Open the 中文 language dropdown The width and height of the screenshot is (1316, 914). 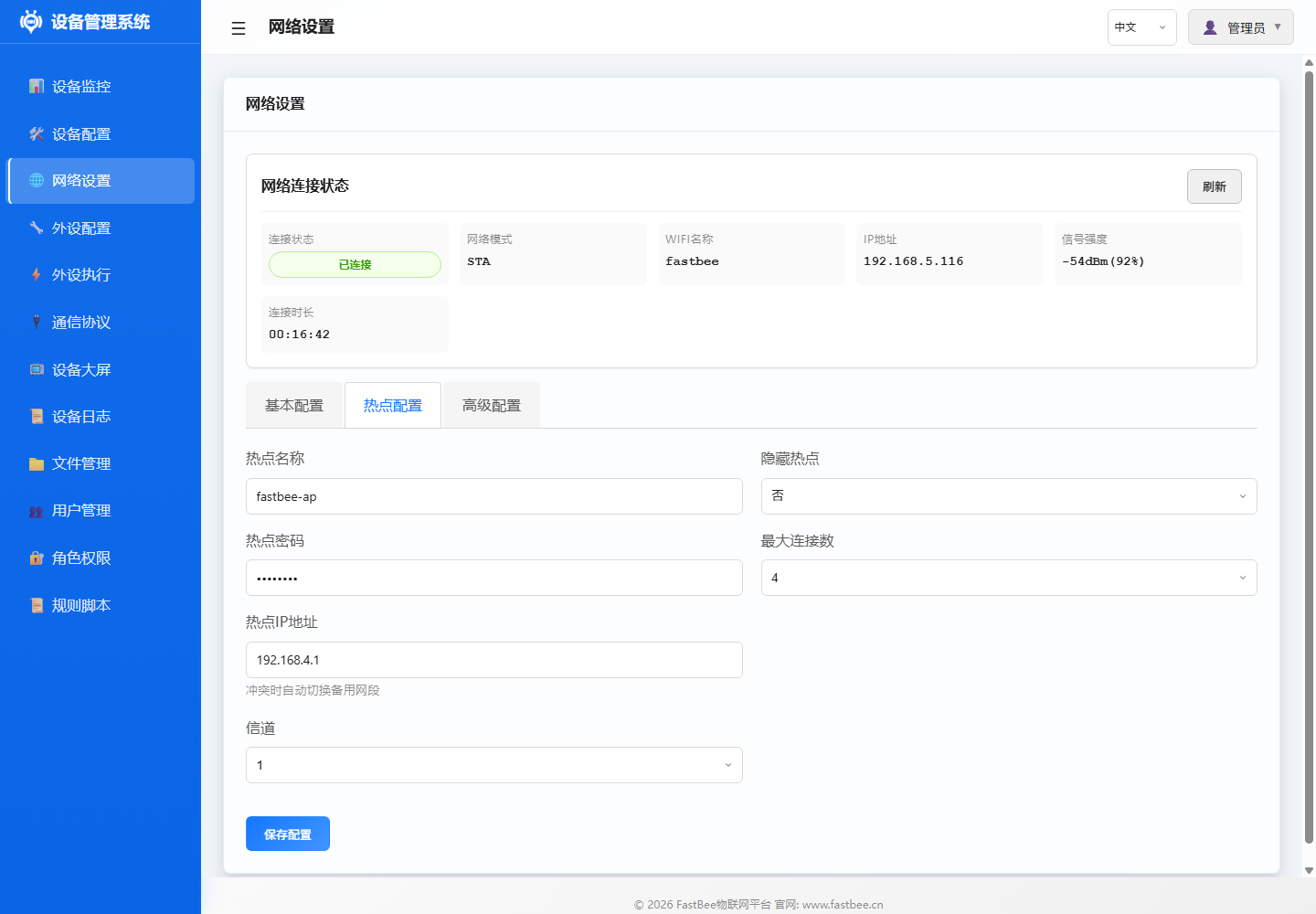1141,27
